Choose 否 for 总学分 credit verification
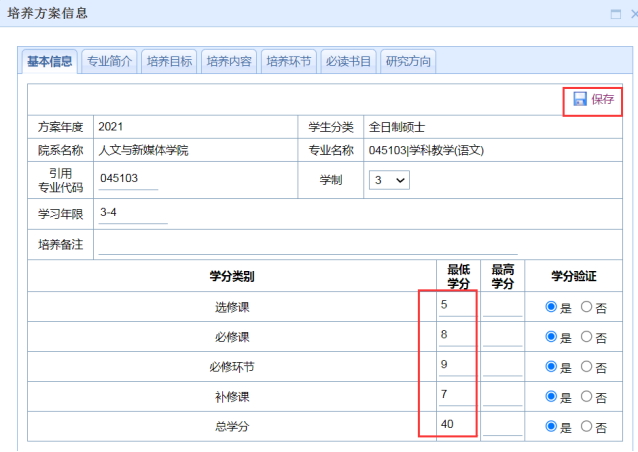Image resolution: width=638 pixels, height=452 pixels. tap(587, 427)
